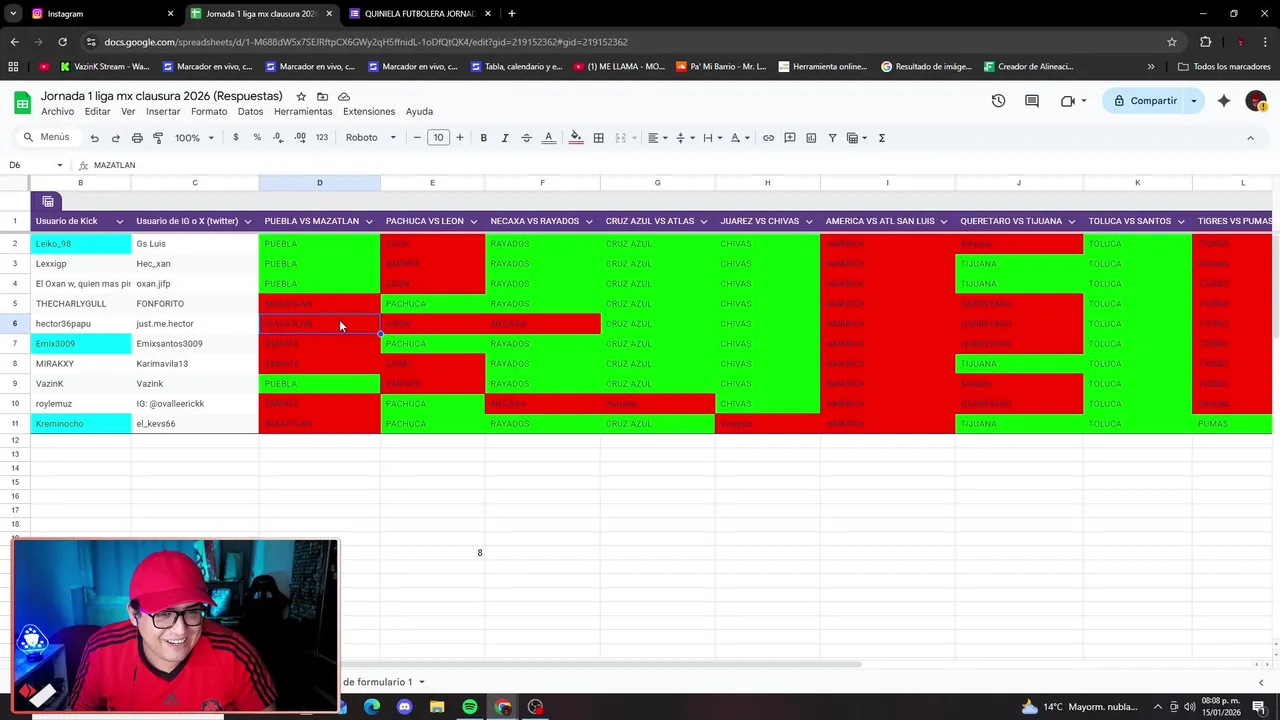Screen dimensions: 1280x720
Task: Open Gemini sparkle icon
Action: point(1224,101)
